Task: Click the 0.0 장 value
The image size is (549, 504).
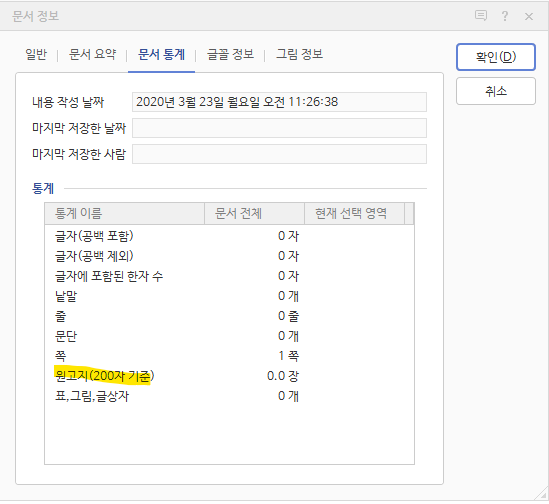Action: point(283,376)
